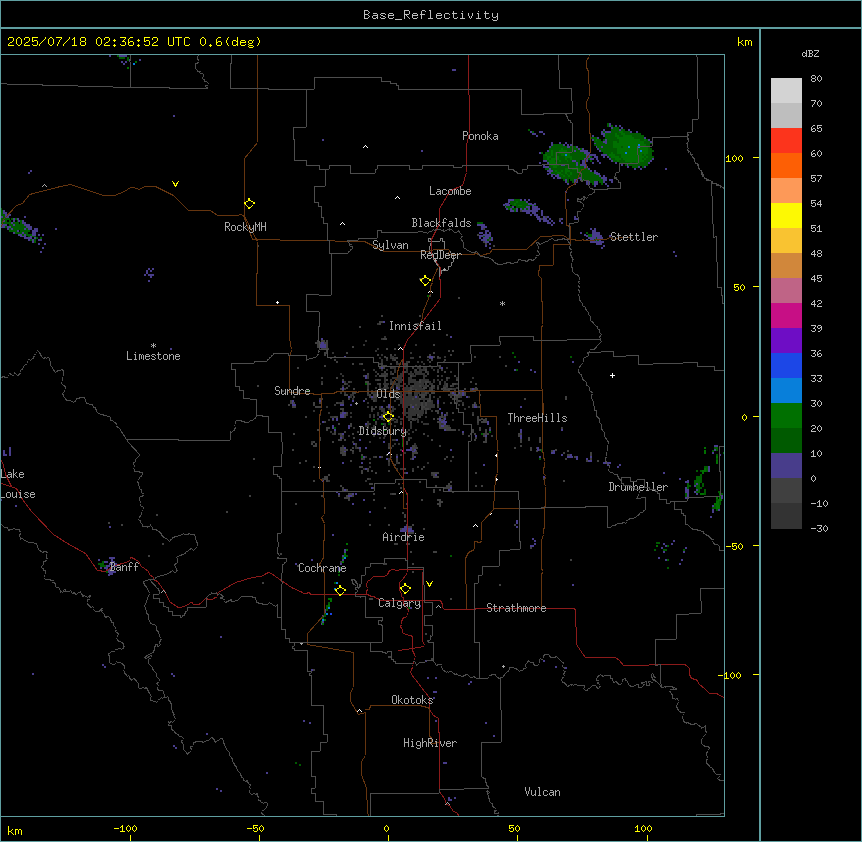Select the Lacombe city label
This screenshot has width=862, height=842.
click(x=450, y=191)
